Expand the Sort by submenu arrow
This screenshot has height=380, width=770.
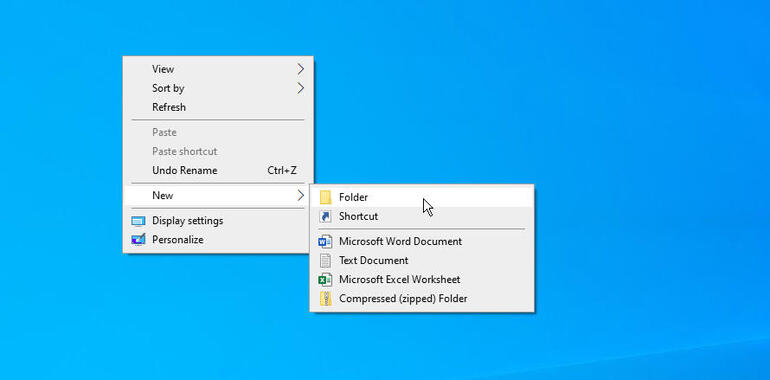coord(301,88)
